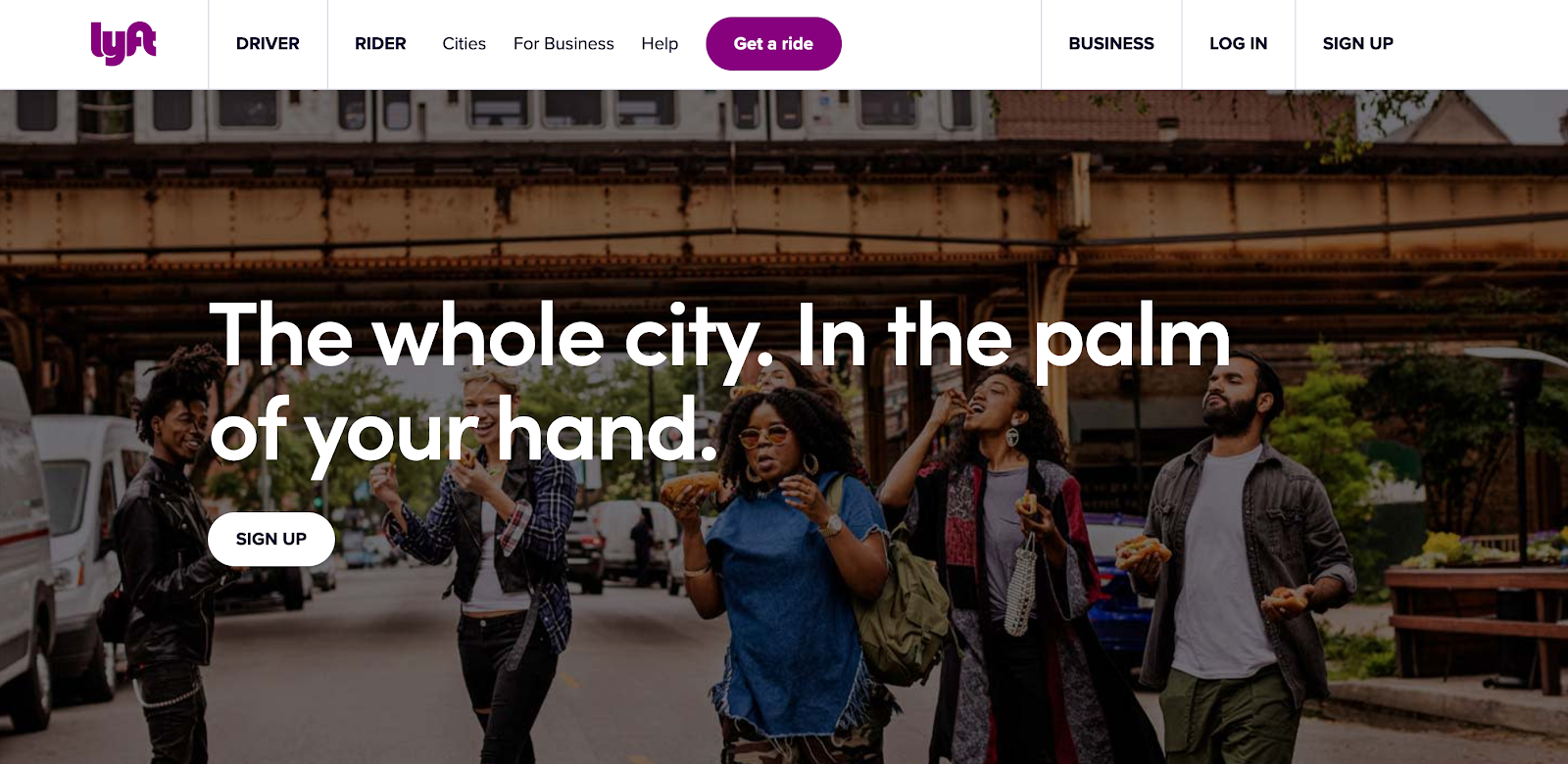Click the 'of your hand.' headline line
This screenshot has height=764, width=1568.
tap(465, 431)
